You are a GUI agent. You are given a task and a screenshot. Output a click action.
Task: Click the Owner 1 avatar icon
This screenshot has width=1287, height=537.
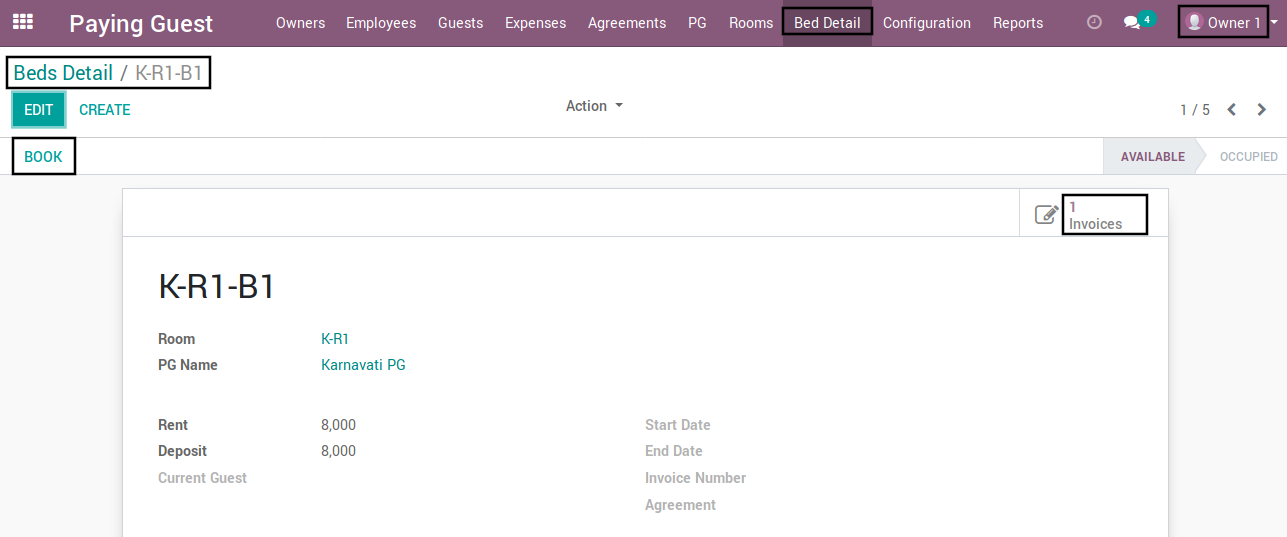(x=1194, y=22)
